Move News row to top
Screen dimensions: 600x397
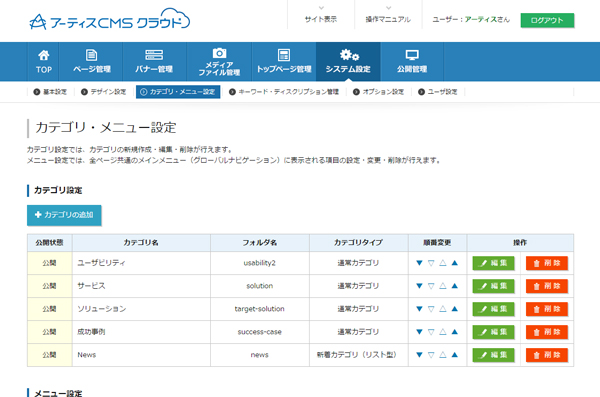(455, 355)
